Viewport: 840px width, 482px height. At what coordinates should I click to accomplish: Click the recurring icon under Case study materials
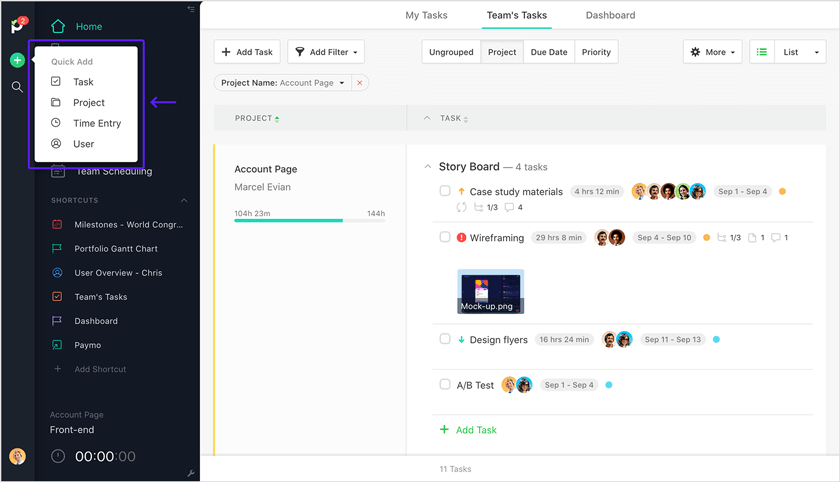[x=461, y=207]
